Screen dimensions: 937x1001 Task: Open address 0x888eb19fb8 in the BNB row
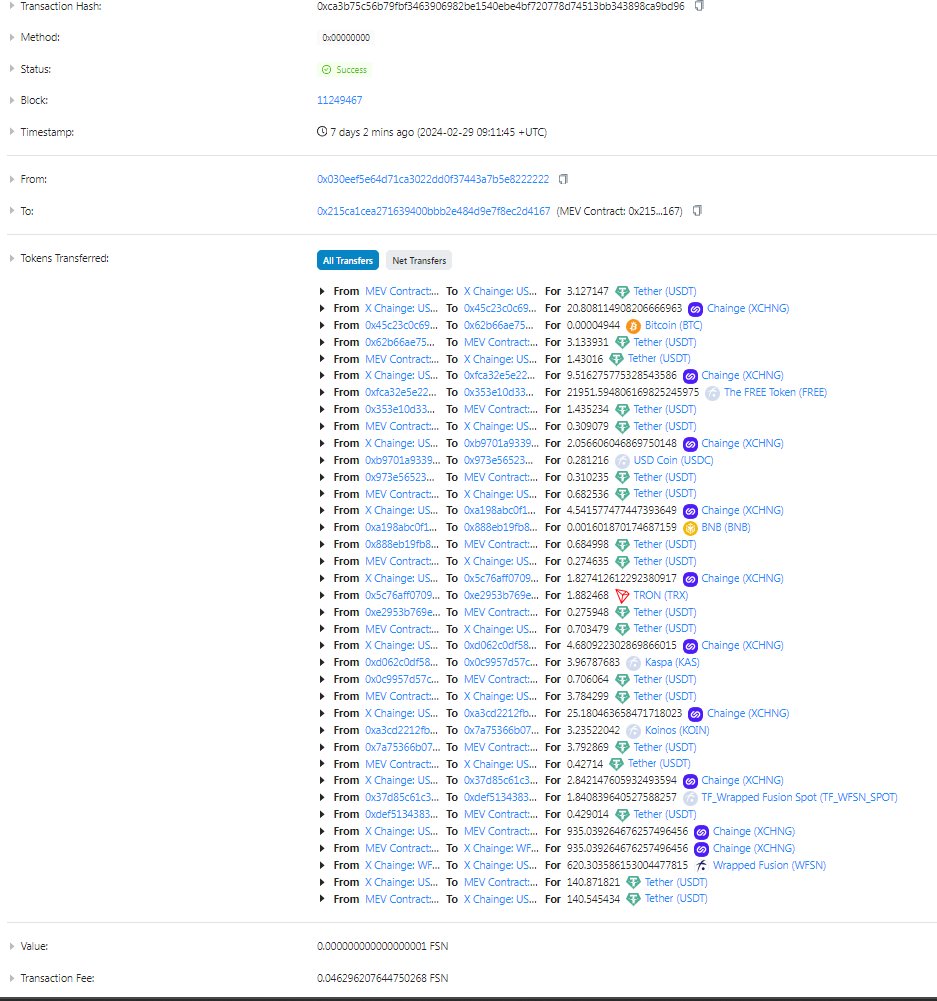(501, 527)
